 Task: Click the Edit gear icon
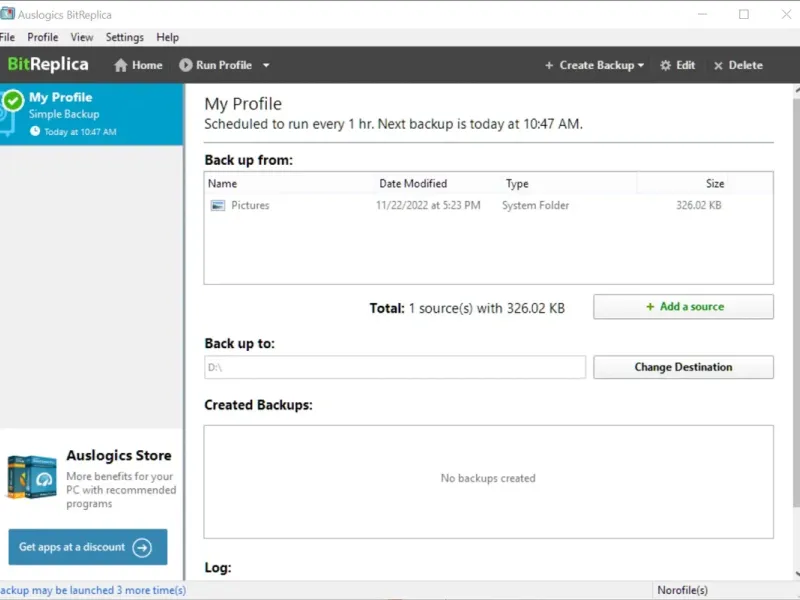666,66
